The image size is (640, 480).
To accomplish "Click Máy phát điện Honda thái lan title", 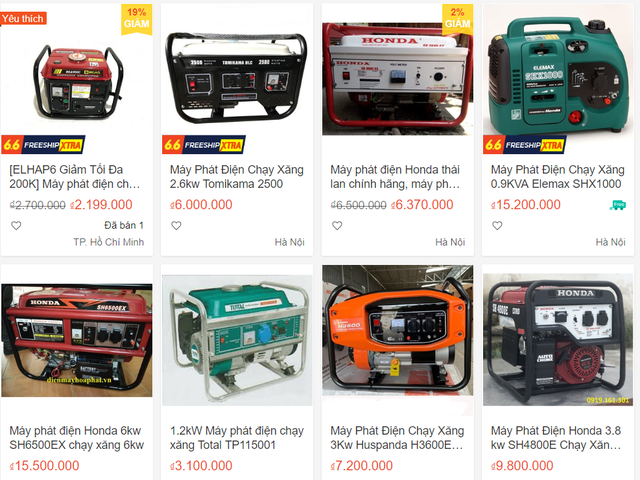I will (x=395, y=177).
